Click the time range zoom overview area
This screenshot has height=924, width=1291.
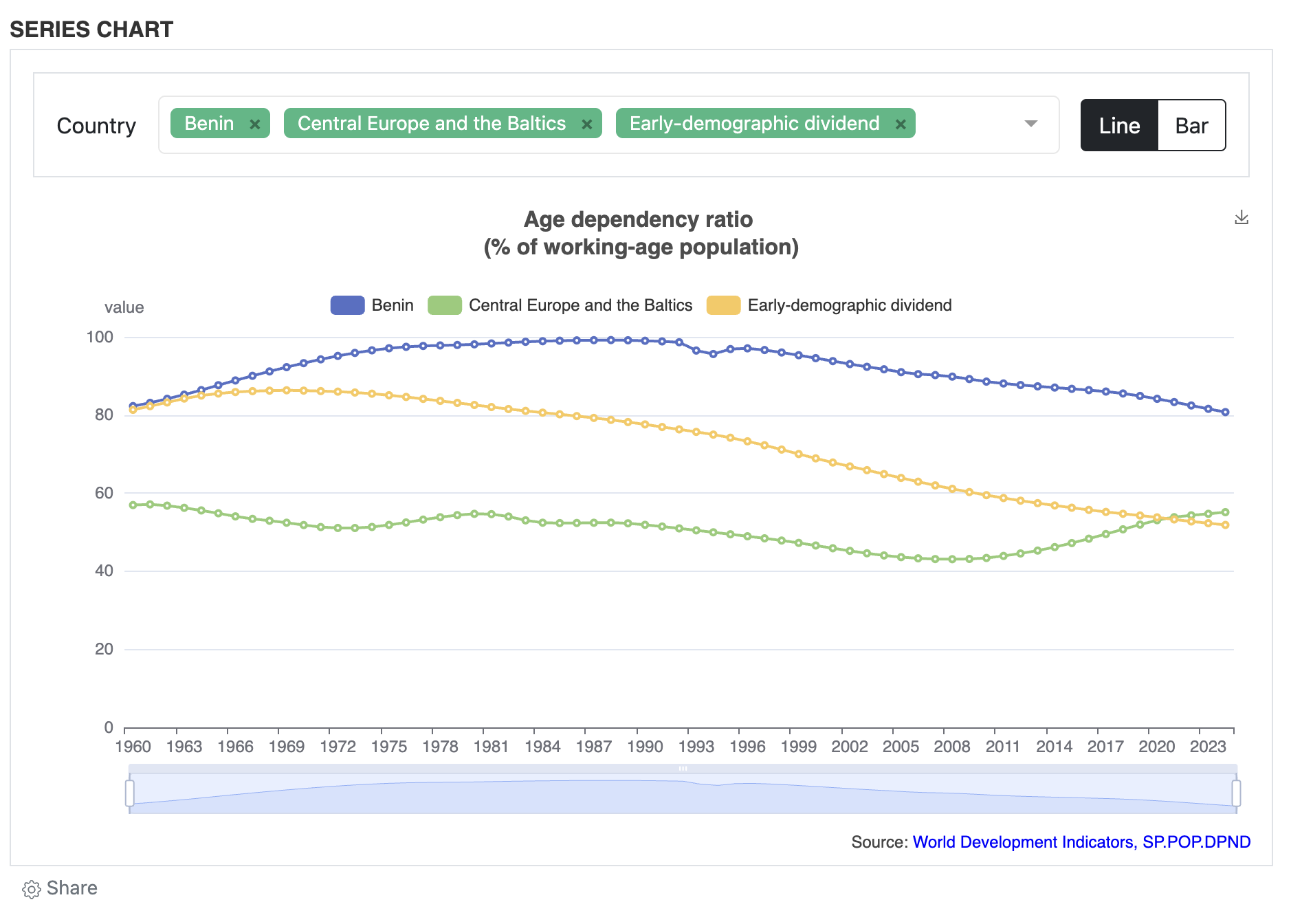pos(682,794)
